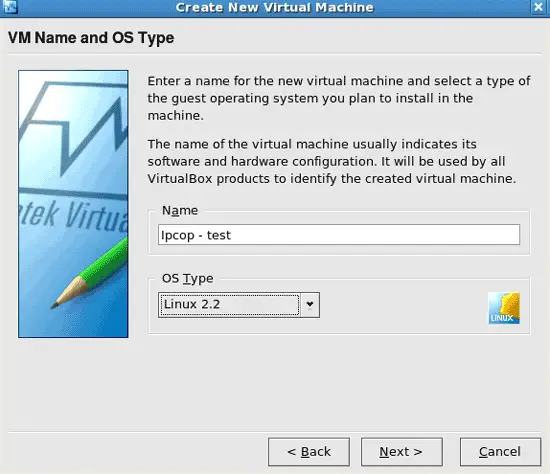Cancel the virtual machine wizard

click(x=500, y=452)
